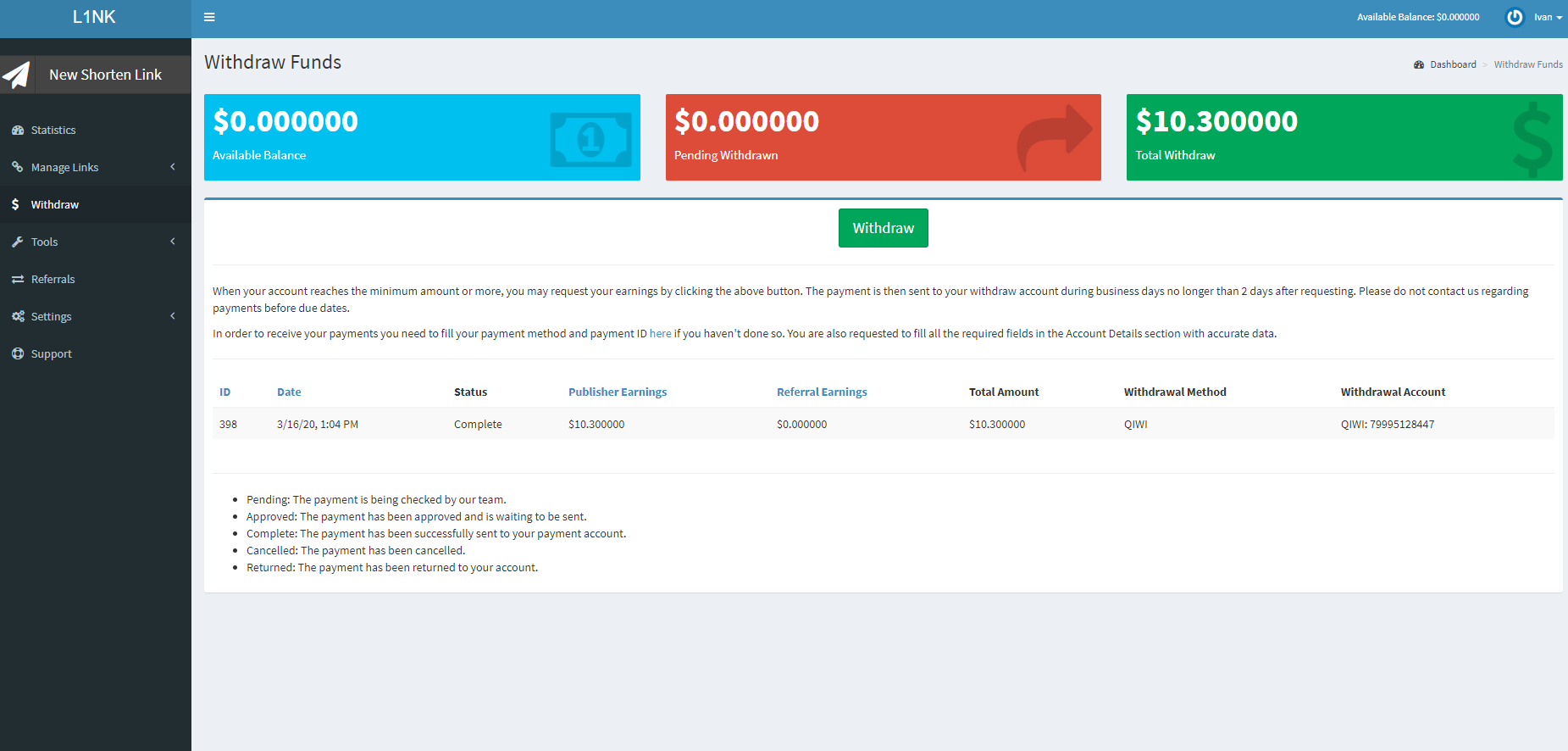Expand the Tools submenu chevron
Viewport: 1568px width, 751px height.
coord(173,242)
